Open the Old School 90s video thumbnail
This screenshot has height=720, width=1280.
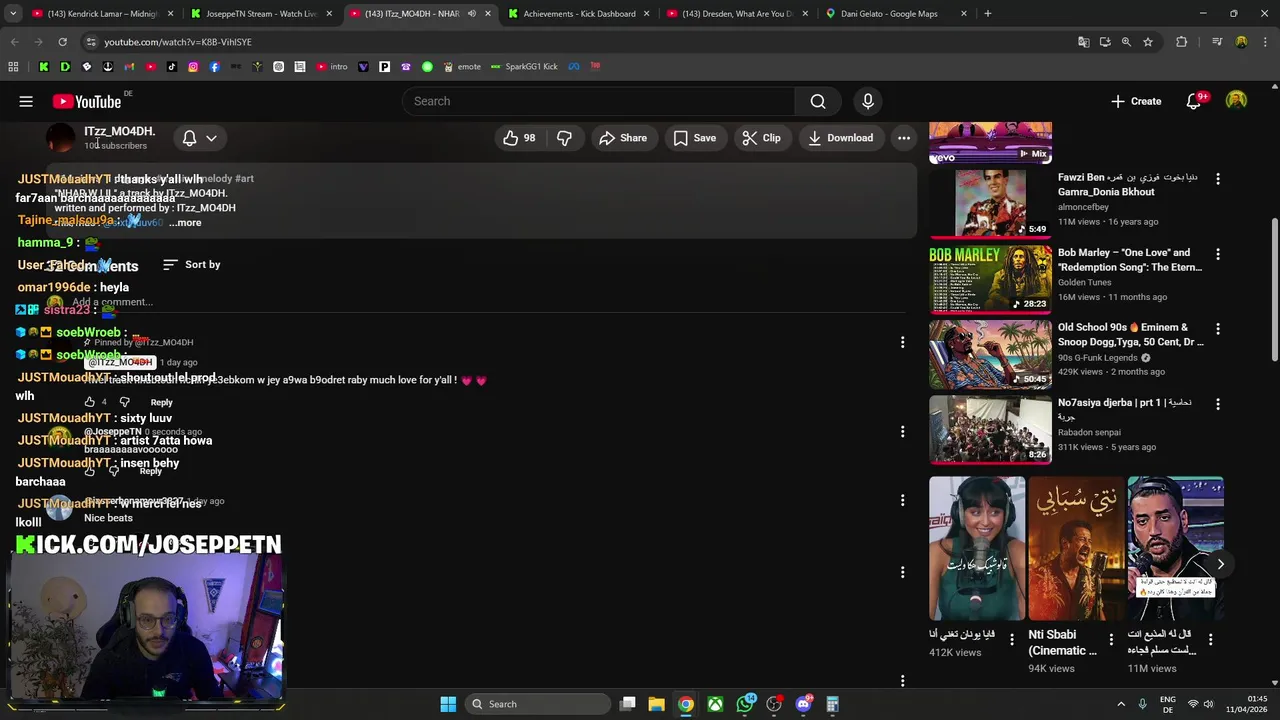click(990, 354)
